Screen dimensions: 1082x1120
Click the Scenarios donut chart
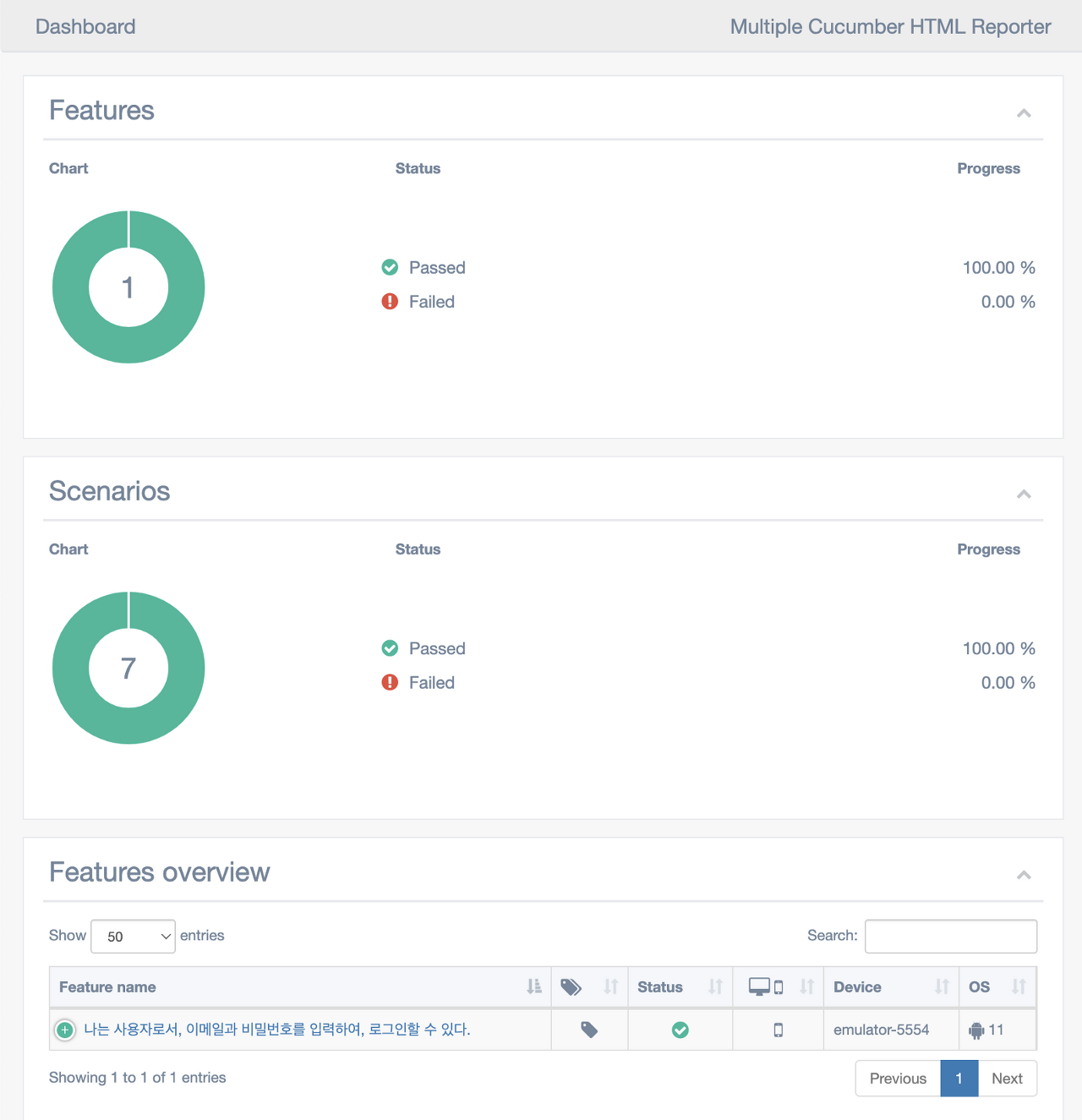pos(128,668)
